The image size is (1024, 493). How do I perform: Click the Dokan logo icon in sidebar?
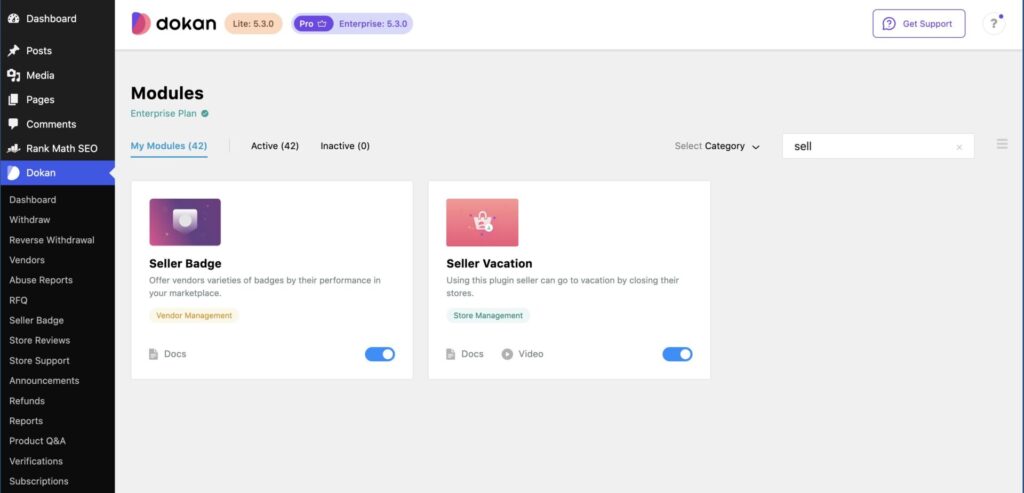[13, 173]
